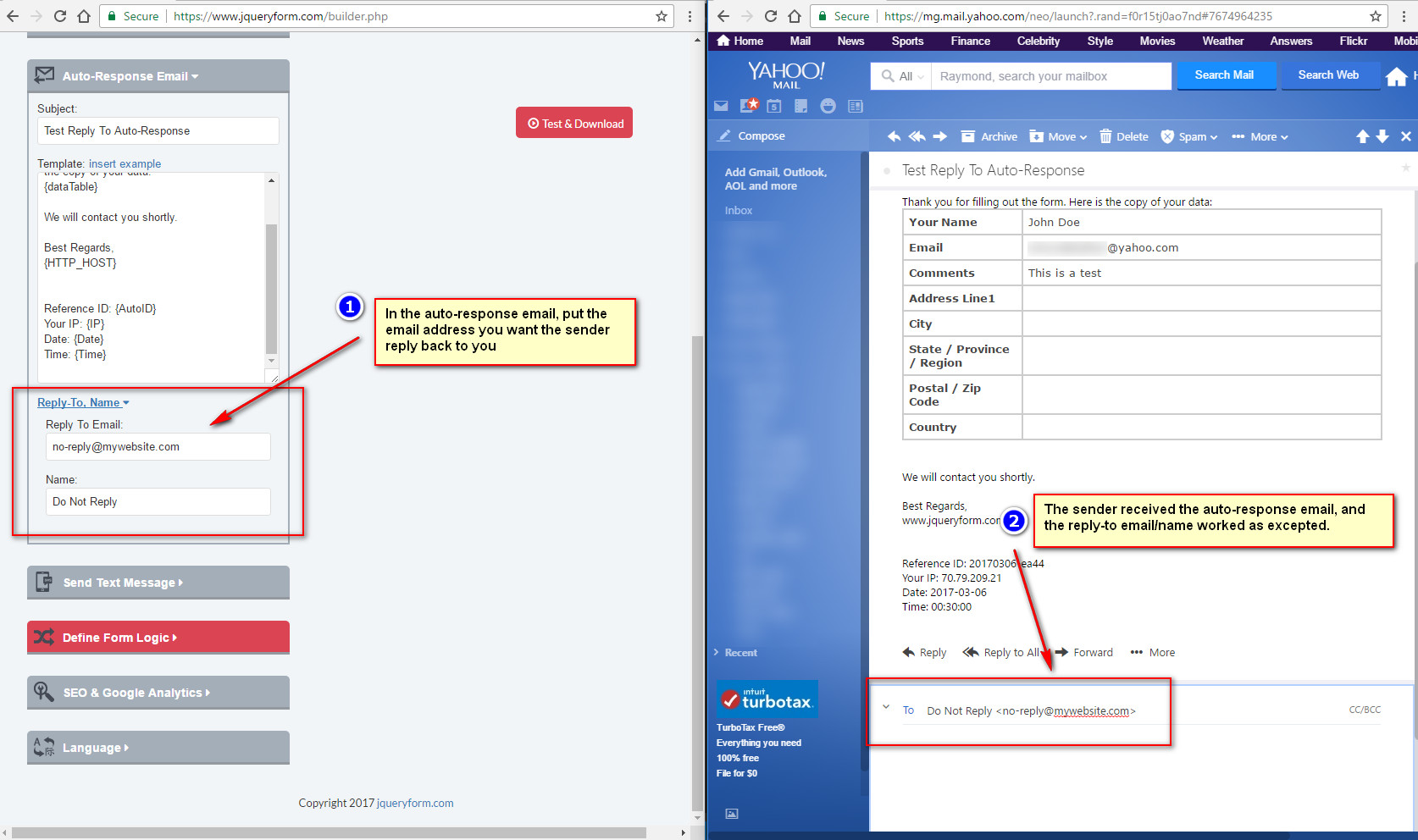
Task: Go to previous message with up arrow
Action: [1363, 136]
